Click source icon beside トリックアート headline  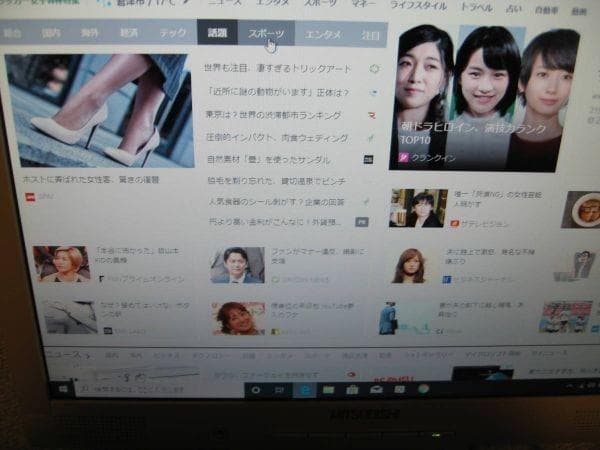(374, 69)
